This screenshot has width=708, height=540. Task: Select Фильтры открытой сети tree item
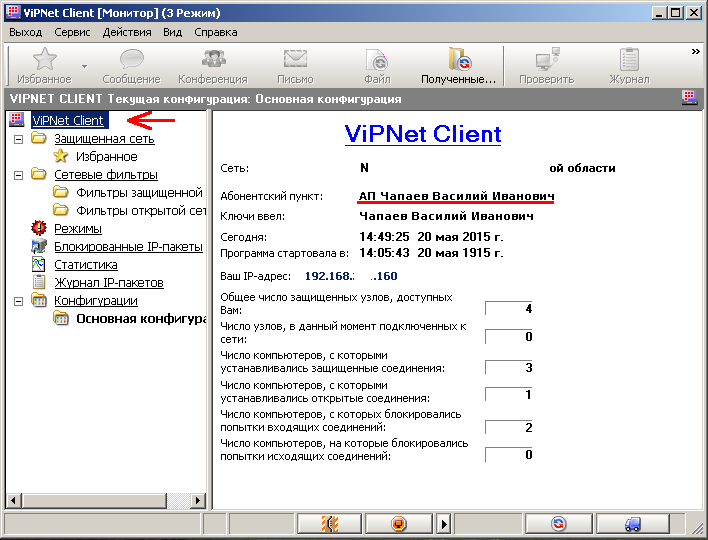coord(141,211)
